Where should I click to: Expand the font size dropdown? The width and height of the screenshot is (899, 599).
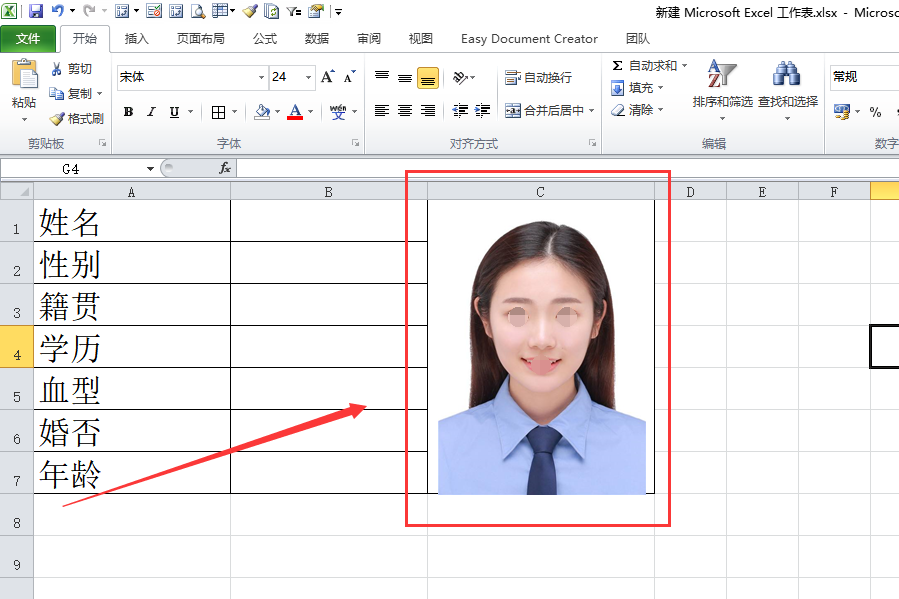(x=309, y=77)
